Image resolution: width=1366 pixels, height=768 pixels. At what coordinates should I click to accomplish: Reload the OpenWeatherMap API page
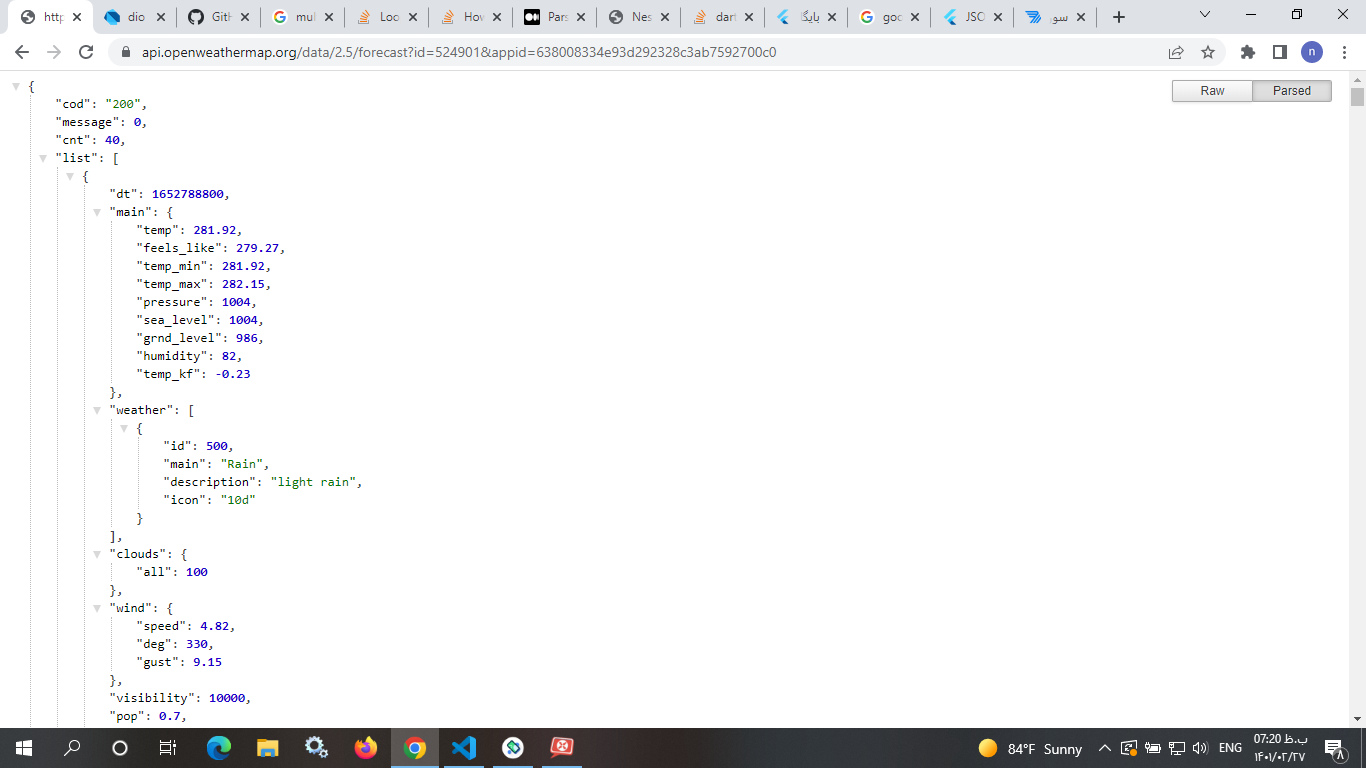(86, 52)
